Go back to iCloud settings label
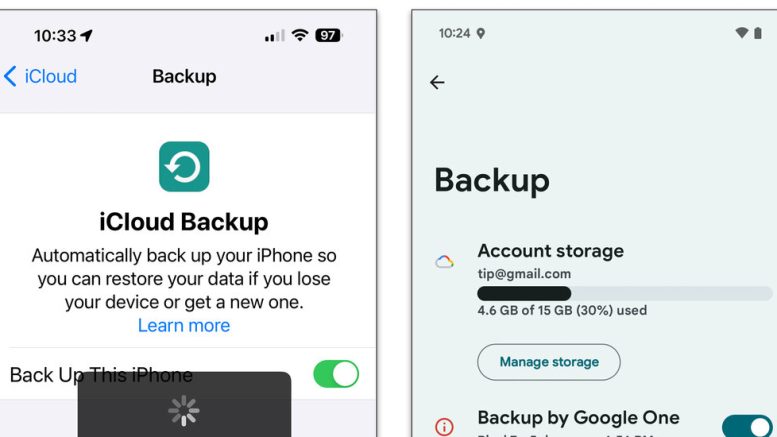 (x=51, y=76)
